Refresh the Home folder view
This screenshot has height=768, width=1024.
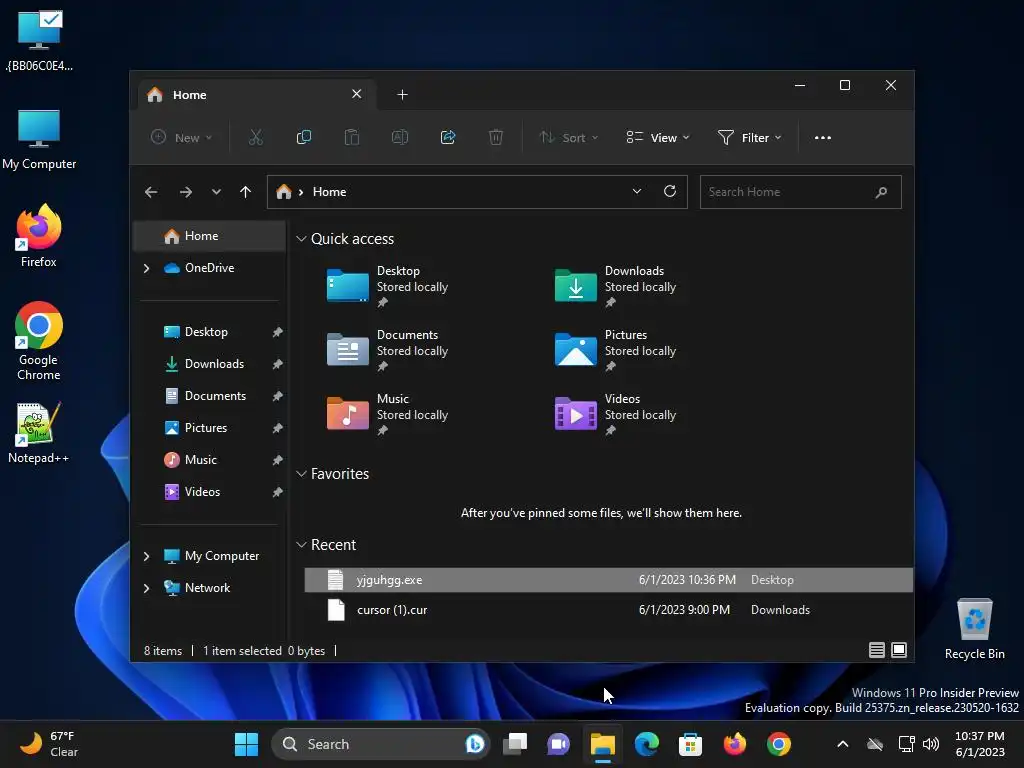coord(670,191)
